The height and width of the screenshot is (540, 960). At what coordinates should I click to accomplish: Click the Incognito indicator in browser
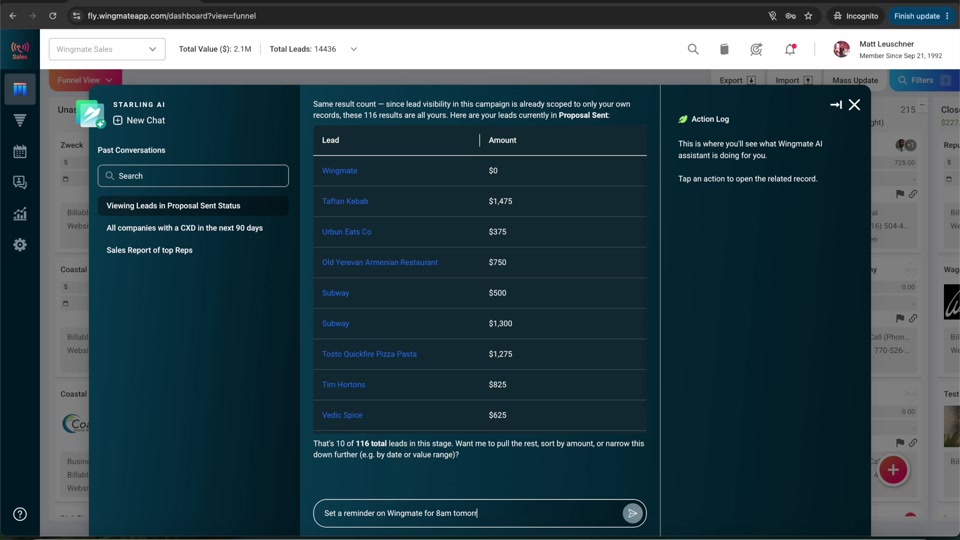(856, 16)
